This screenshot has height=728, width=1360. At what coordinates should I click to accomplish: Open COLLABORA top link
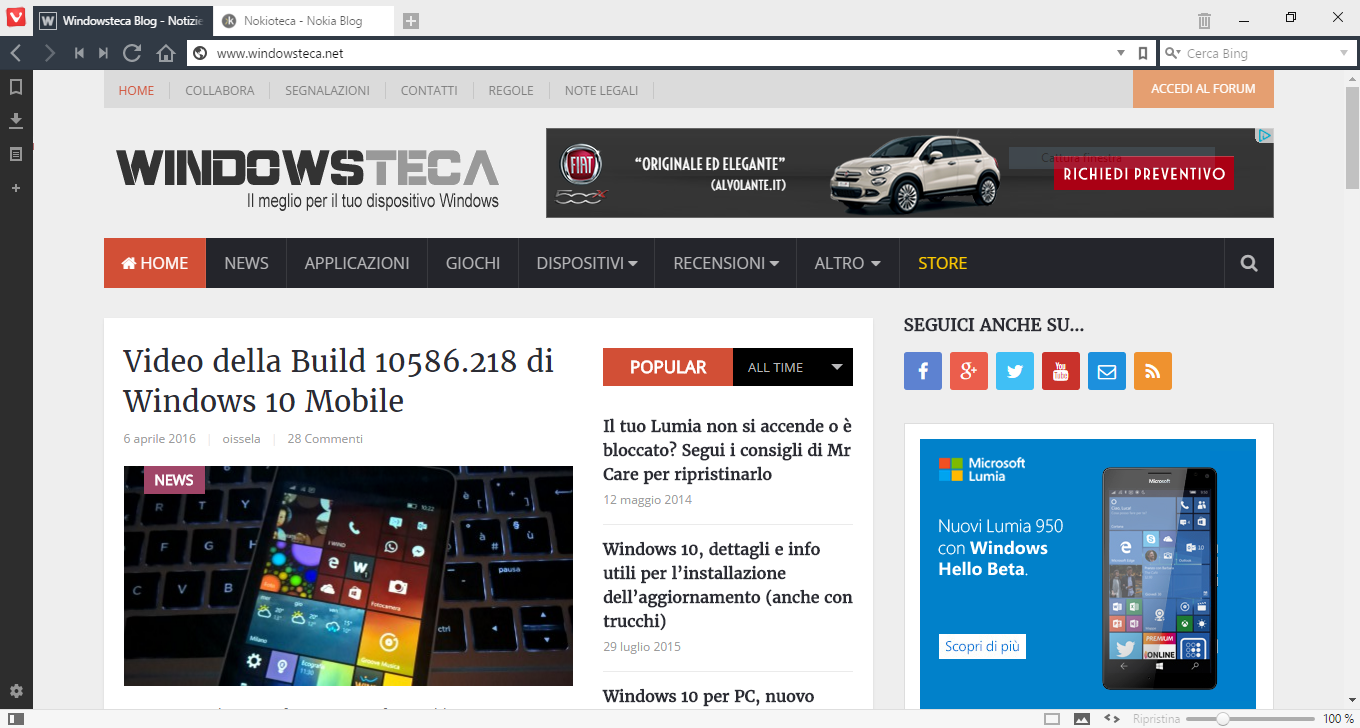pos(220,90)
